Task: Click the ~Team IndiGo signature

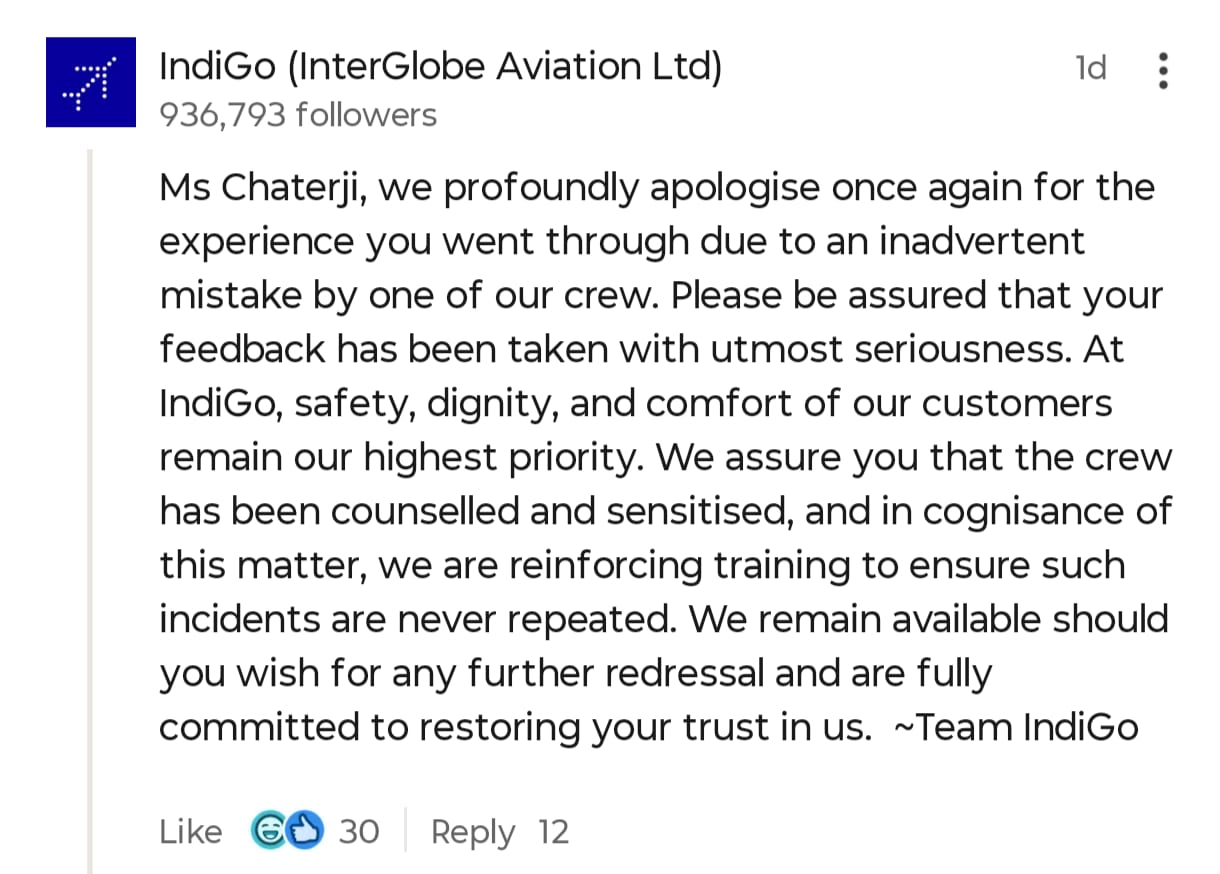Action: point(1015,726)
